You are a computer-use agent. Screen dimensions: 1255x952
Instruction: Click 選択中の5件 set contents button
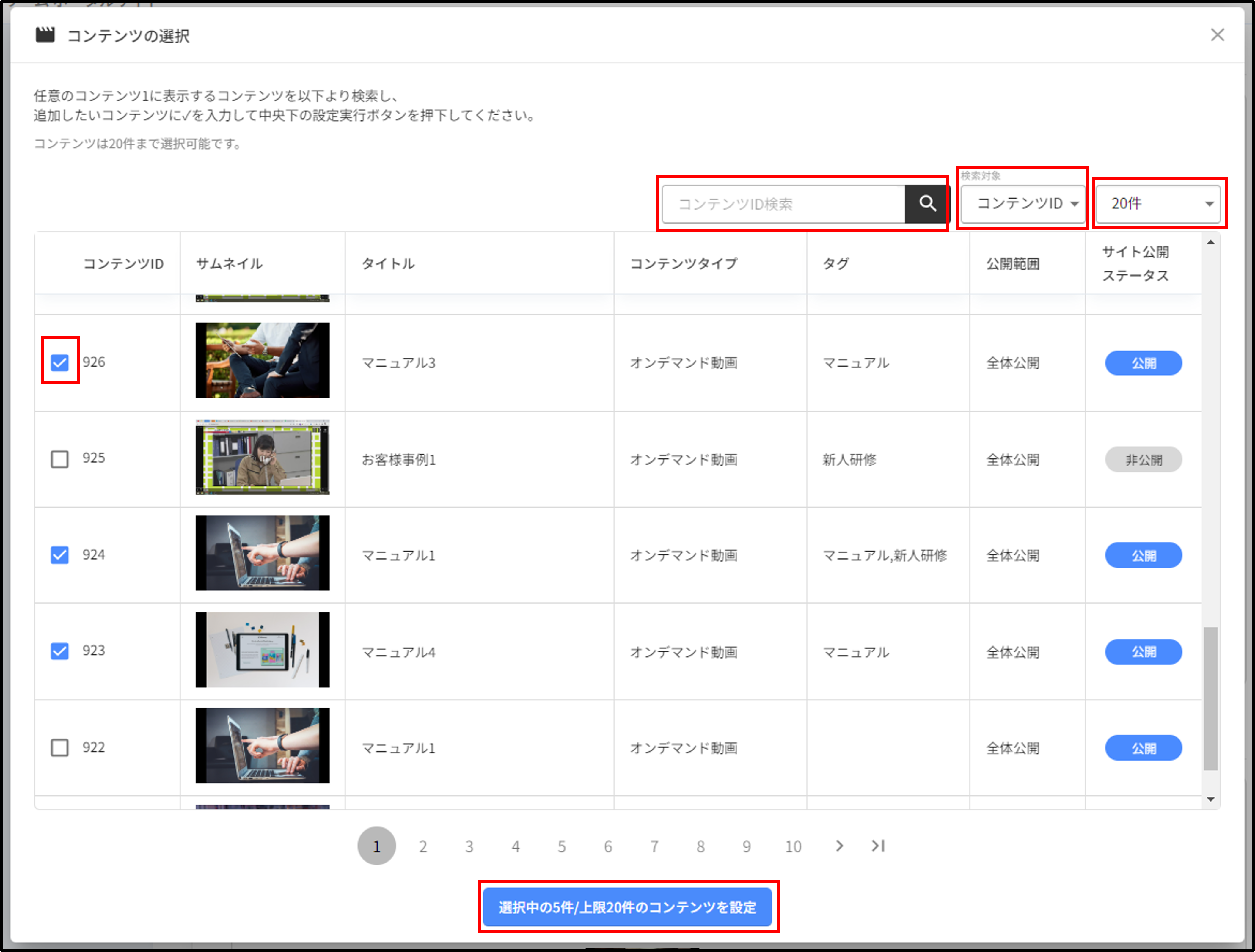[x=627, y=907]
